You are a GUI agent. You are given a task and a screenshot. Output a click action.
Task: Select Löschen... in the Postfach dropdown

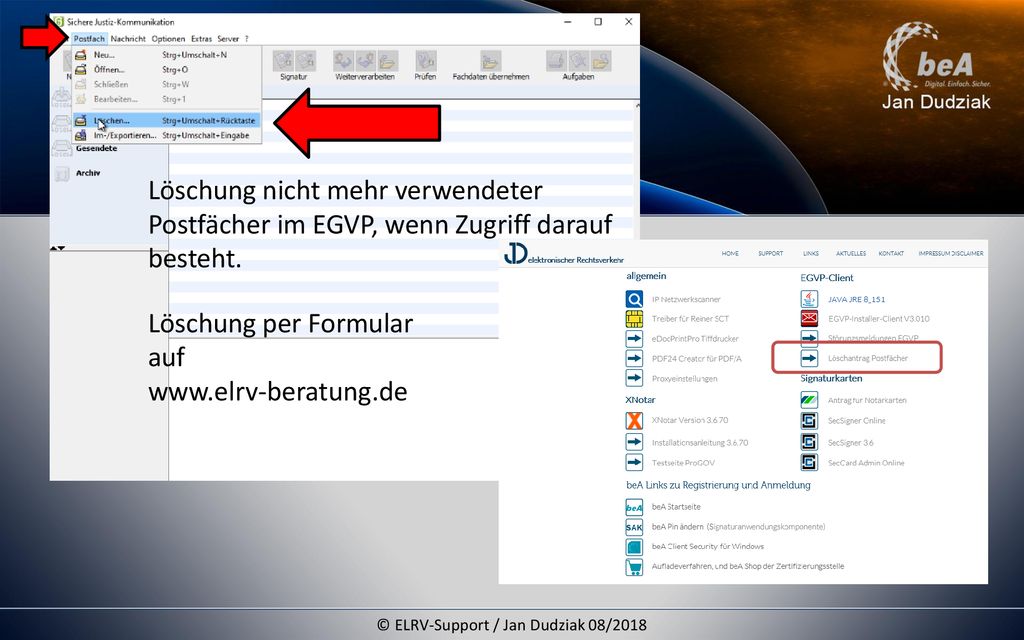pos(167,121)
